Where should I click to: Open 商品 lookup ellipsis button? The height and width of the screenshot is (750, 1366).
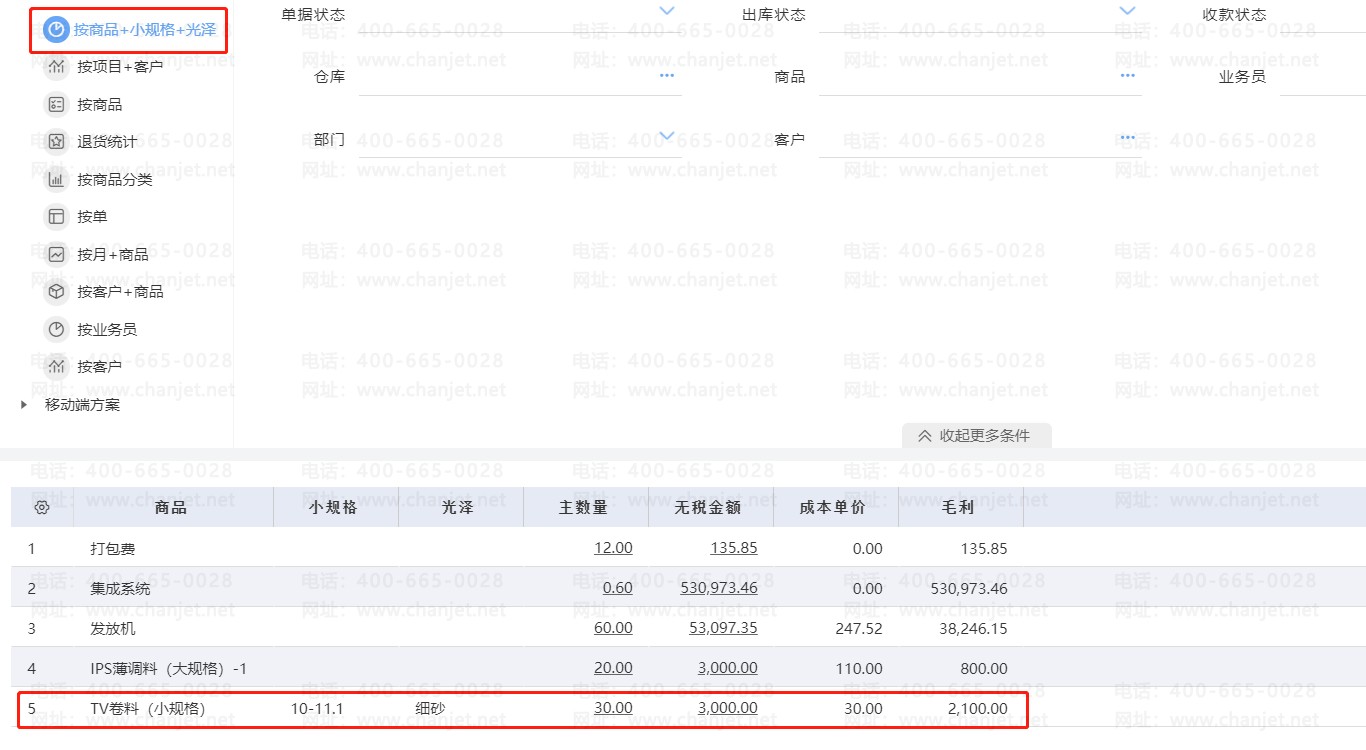click(1127, 75)
